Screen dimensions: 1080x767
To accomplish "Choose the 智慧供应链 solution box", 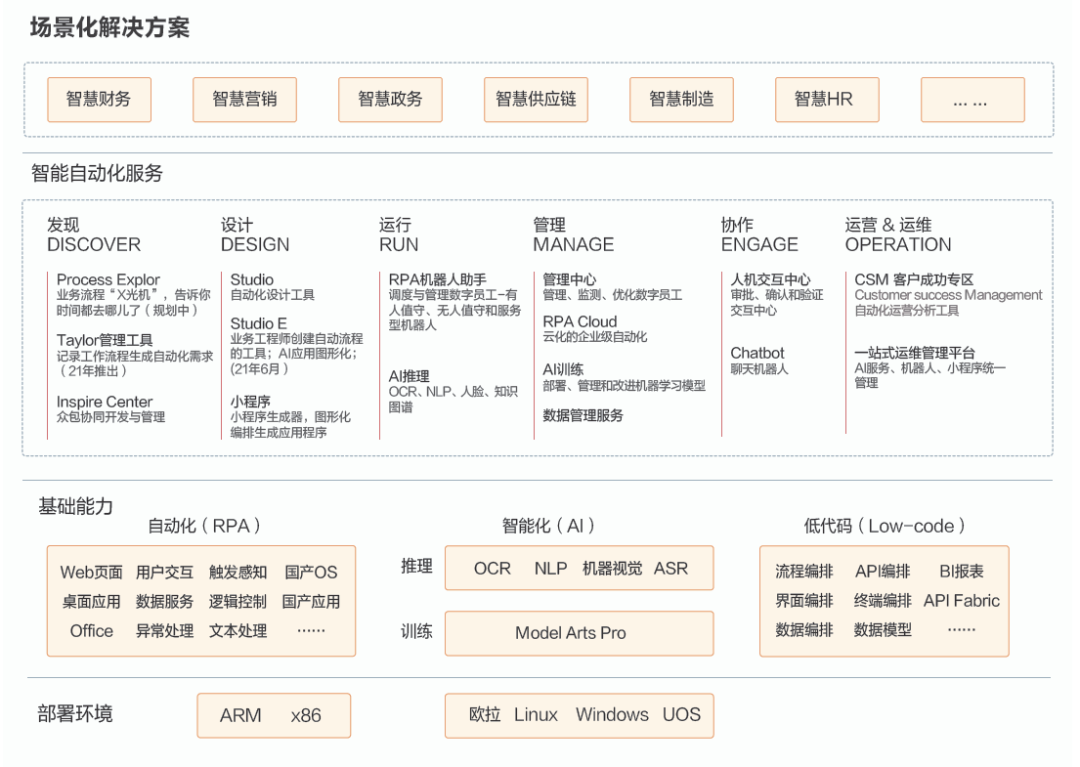I will pyautogui.click(x=536, y=100).
